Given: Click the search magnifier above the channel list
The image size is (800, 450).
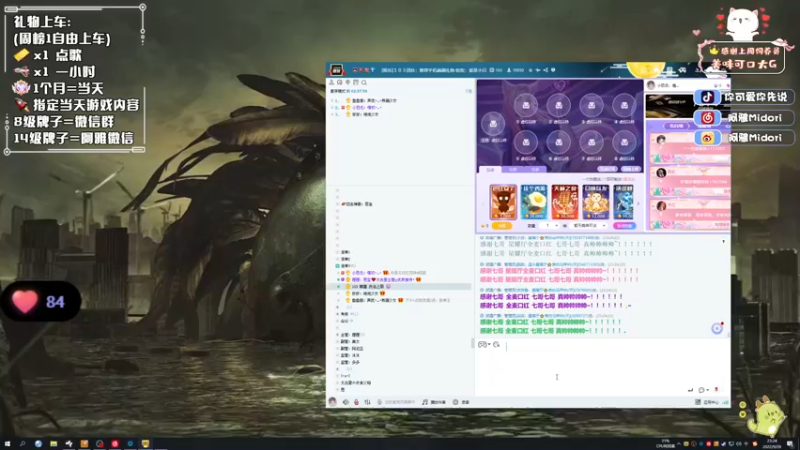Looking at the screenshot, I should point(364,82).
